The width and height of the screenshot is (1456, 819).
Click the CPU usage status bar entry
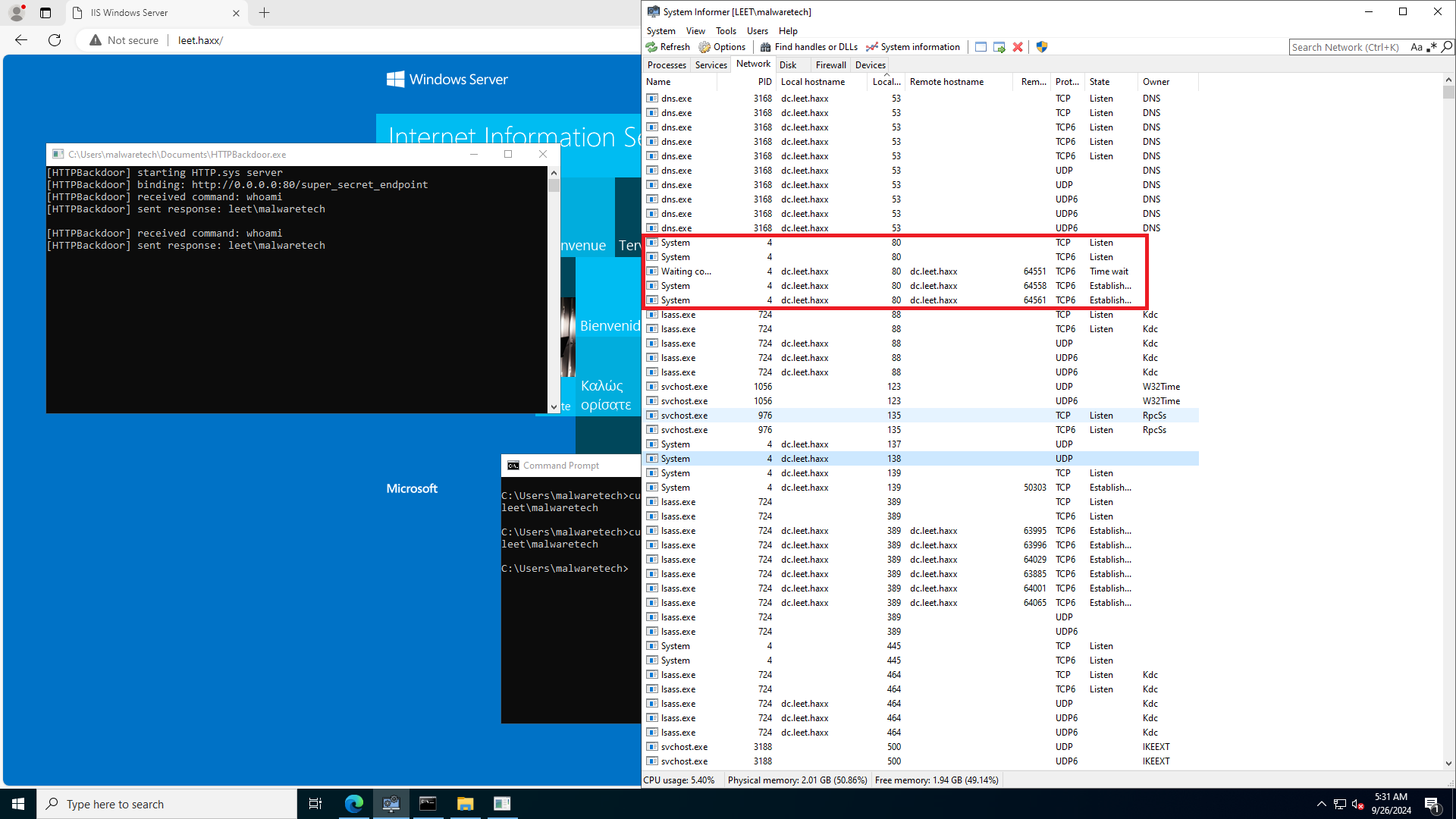679,780
